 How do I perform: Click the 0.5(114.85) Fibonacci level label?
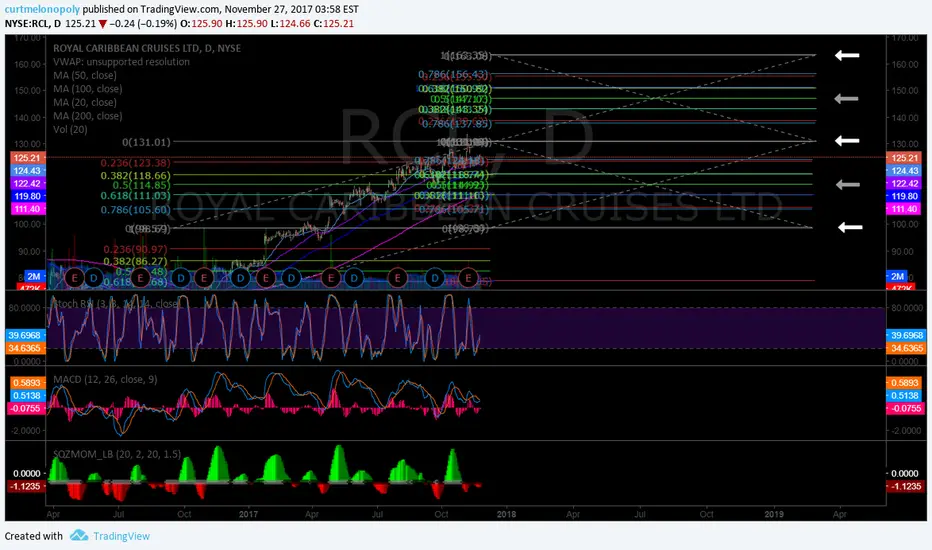click(141, 186)
